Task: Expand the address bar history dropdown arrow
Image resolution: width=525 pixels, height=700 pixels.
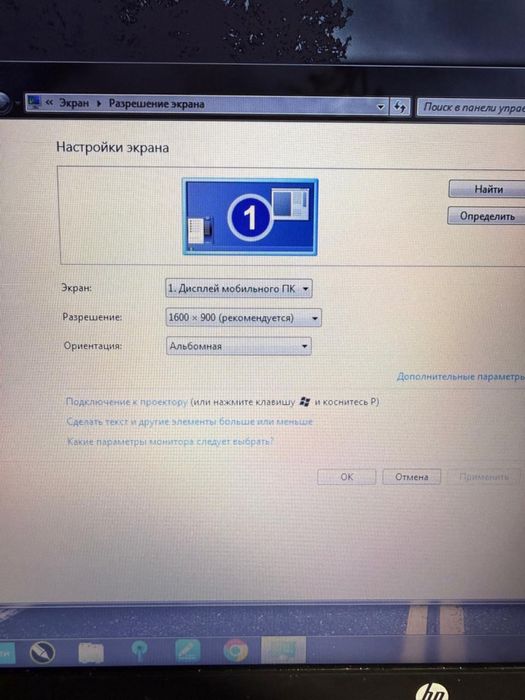Action: coord(381,107)
